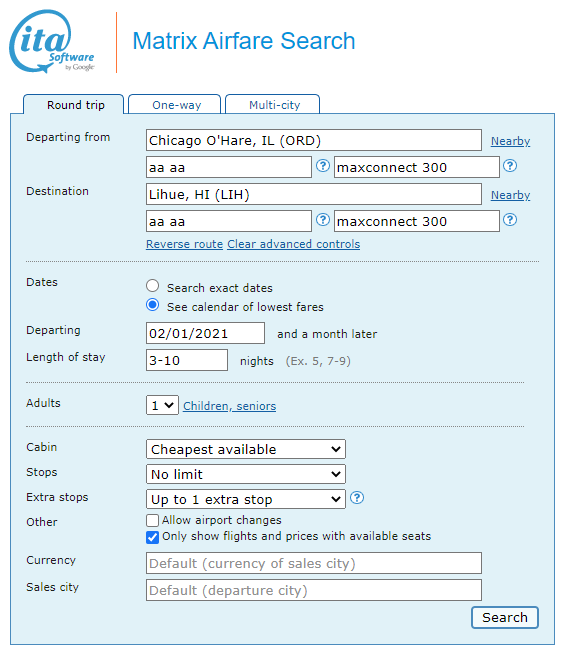Expand the Cabin dropdown
The width and height of the screenshot is (567, 662).
(246, 449)
